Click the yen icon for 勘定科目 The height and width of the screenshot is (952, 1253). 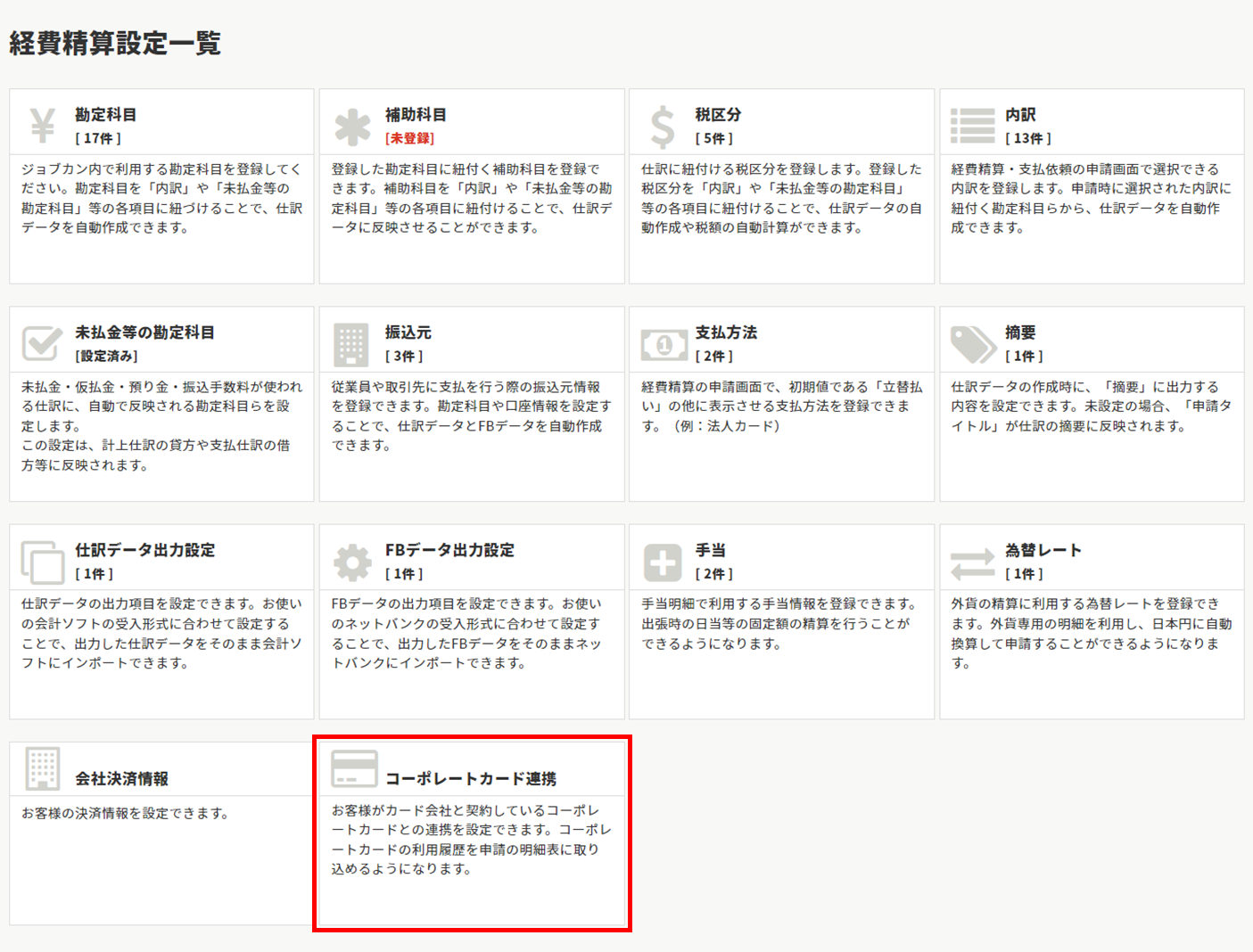tap(42, 126)
